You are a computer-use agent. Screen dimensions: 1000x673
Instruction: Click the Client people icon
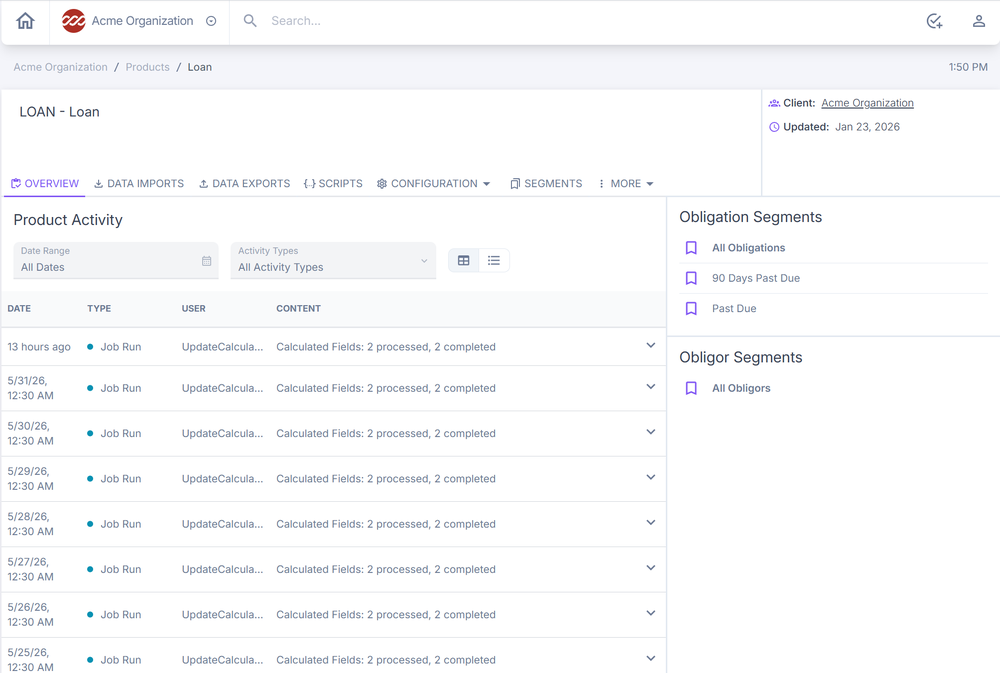[x=774, y=103]
